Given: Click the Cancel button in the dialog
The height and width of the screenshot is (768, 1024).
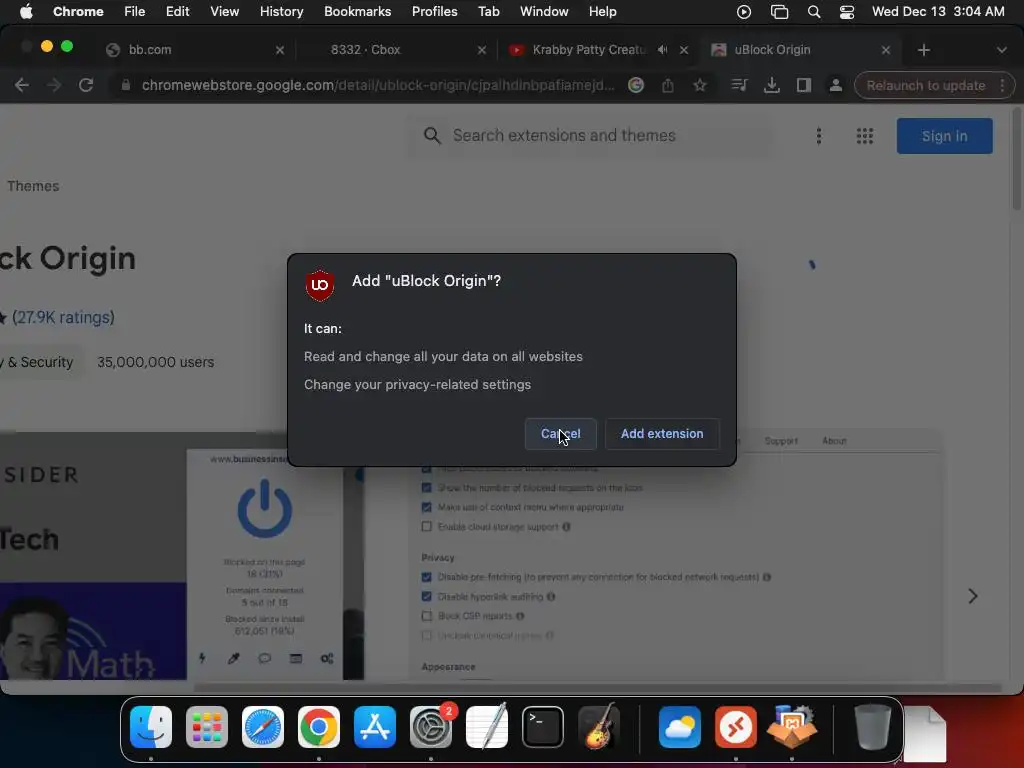Looking at the screenshot, I should tap(560, 434).
